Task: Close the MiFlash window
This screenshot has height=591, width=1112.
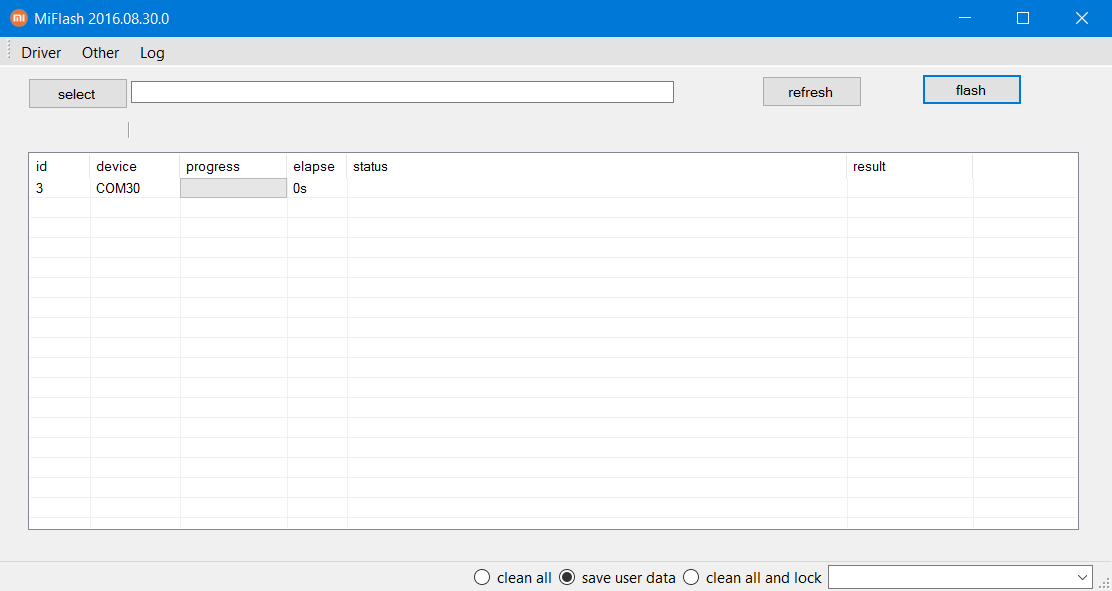Action: click(x=1082, y=18)
